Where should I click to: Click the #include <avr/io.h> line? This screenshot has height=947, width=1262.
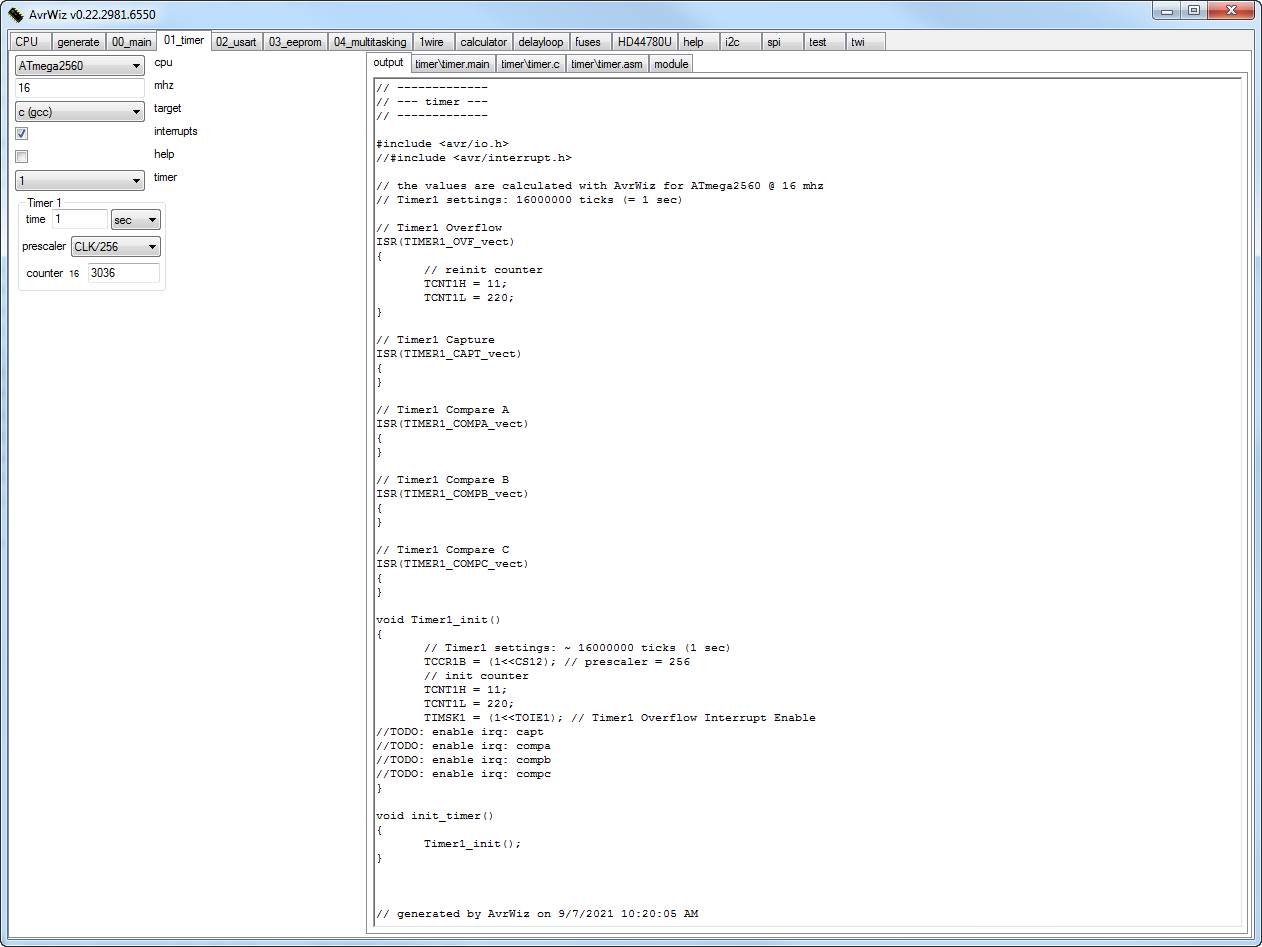pos(442,144)
